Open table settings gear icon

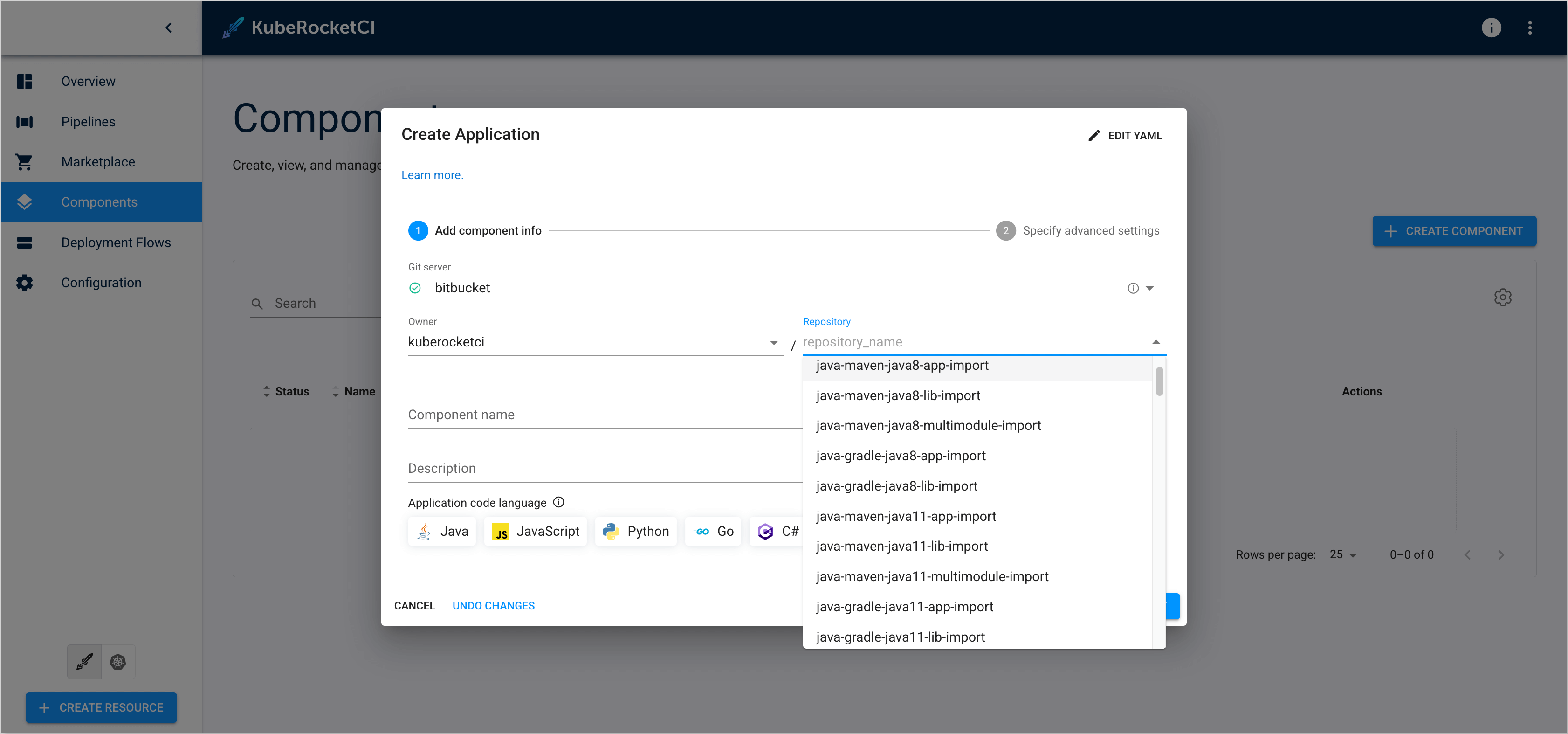pos(1502,298)
